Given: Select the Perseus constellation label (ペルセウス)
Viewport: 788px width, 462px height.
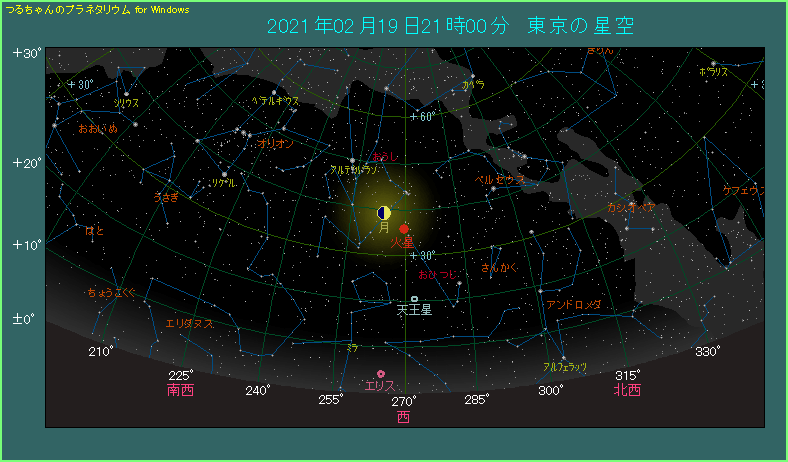Looking at the screenshot, I should tap(499, 180).
